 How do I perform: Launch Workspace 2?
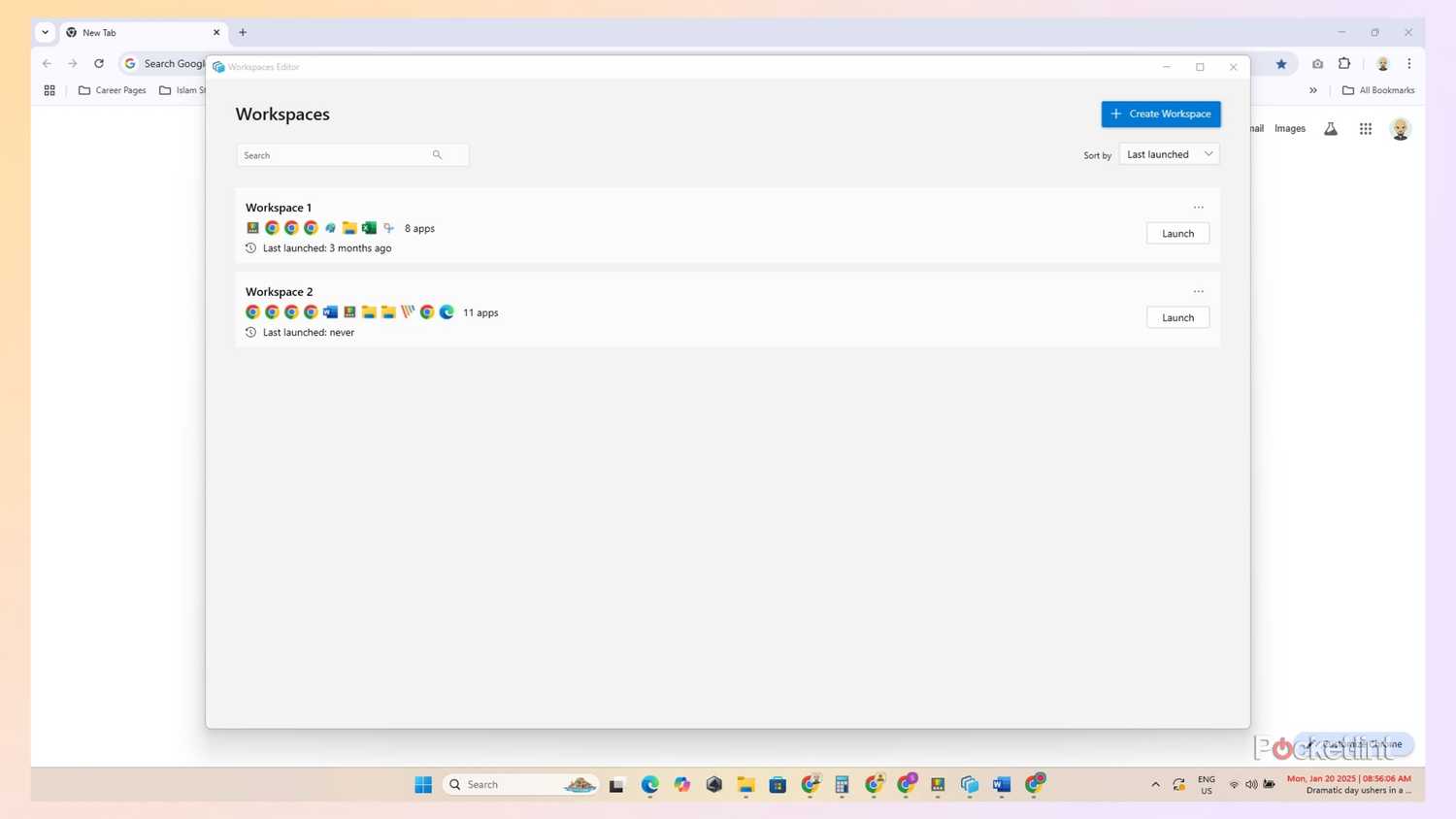(1177, 318)
